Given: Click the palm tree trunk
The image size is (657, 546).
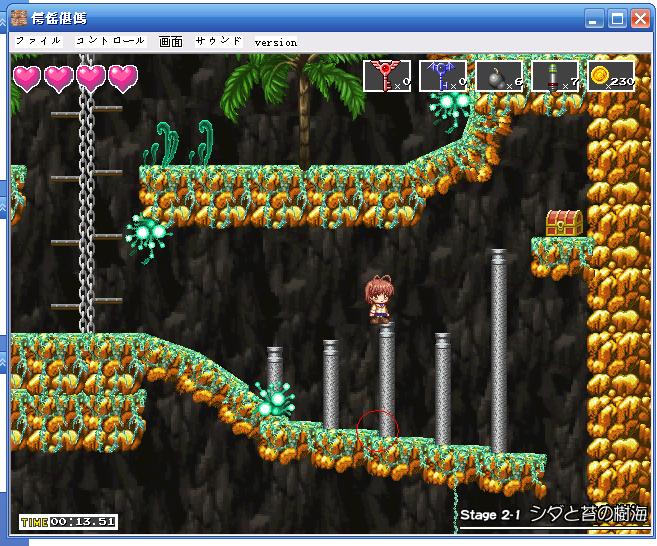Looking at the screenshot, I should tap(304, 113).
